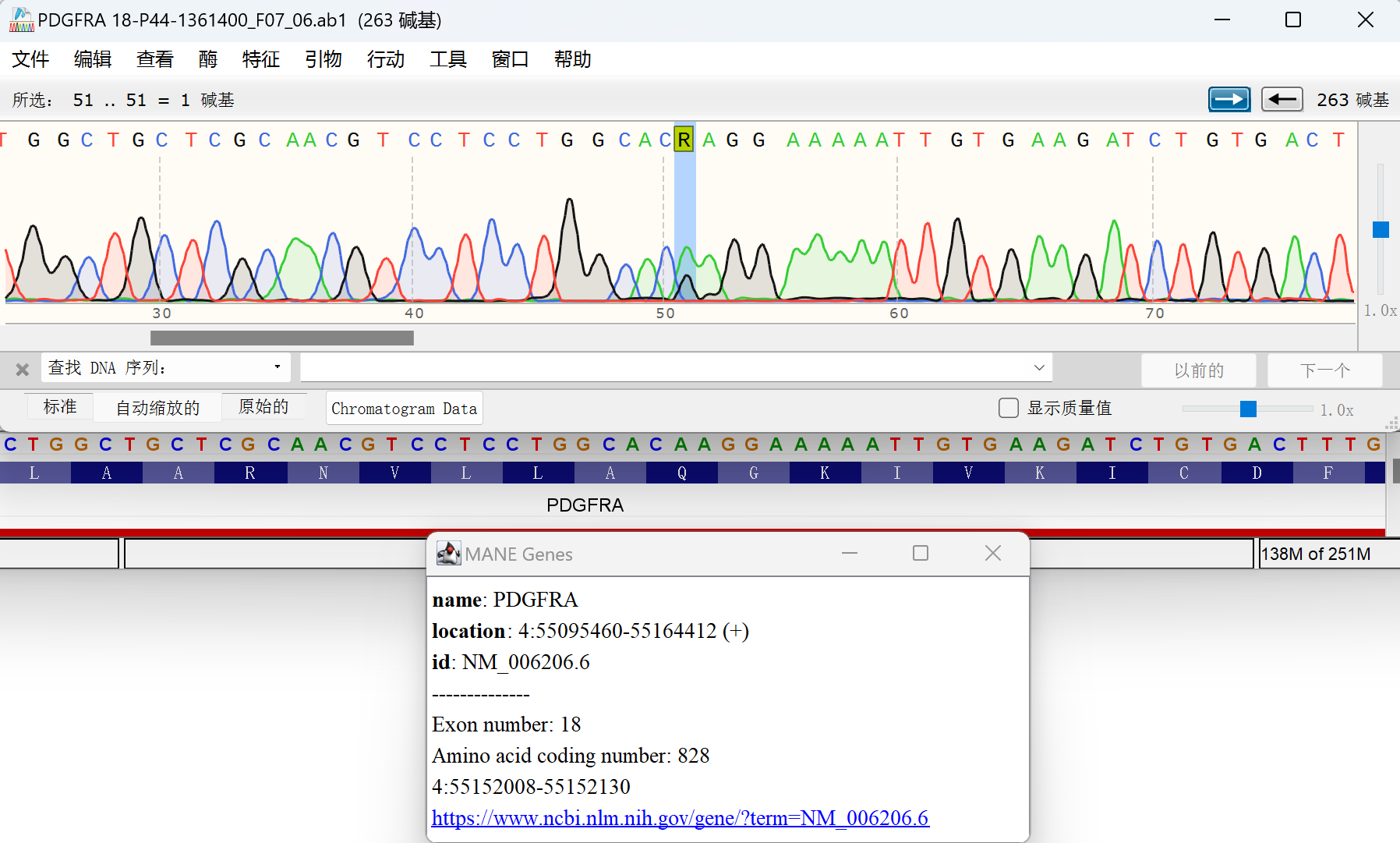The image size is (1400, 843).
Task: Expand the search history combo box chevron
Action: click(1038, 367)
